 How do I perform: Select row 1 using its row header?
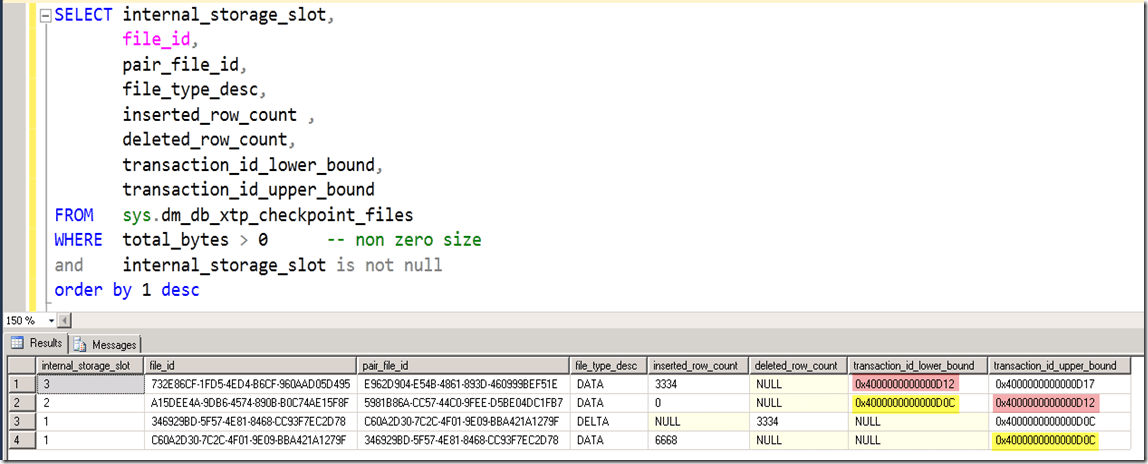pos(19,384)
